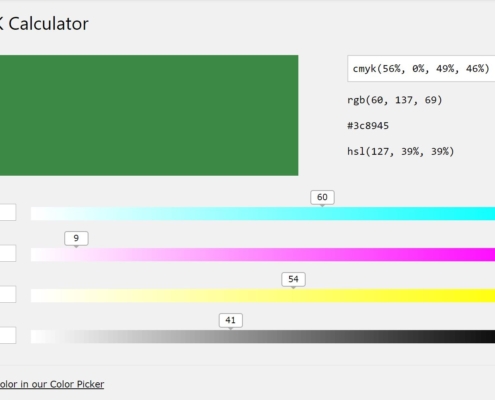
Task: Click the yellow slider handle labeled 54
Action: [293, 280]
